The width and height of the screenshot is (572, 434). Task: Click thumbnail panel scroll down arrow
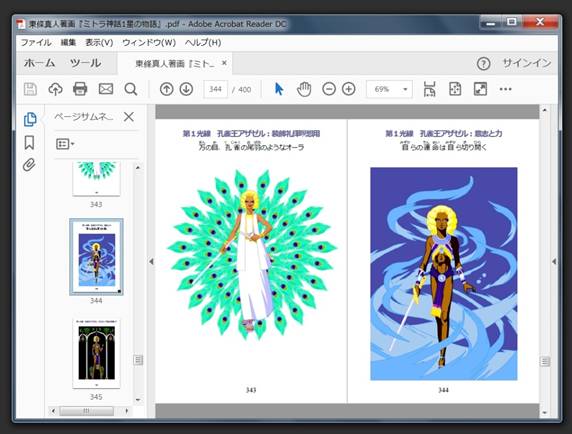138,400
